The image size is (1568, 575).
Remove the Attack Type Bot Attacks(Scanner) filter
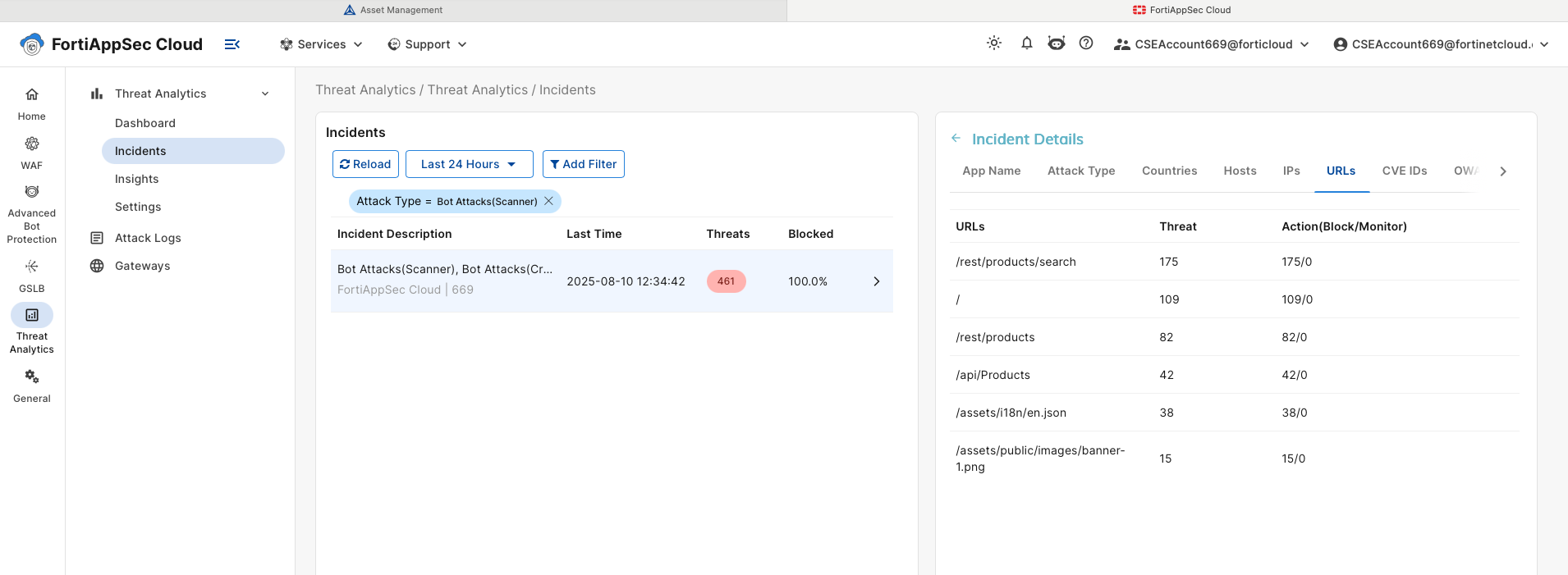point(548,201)
